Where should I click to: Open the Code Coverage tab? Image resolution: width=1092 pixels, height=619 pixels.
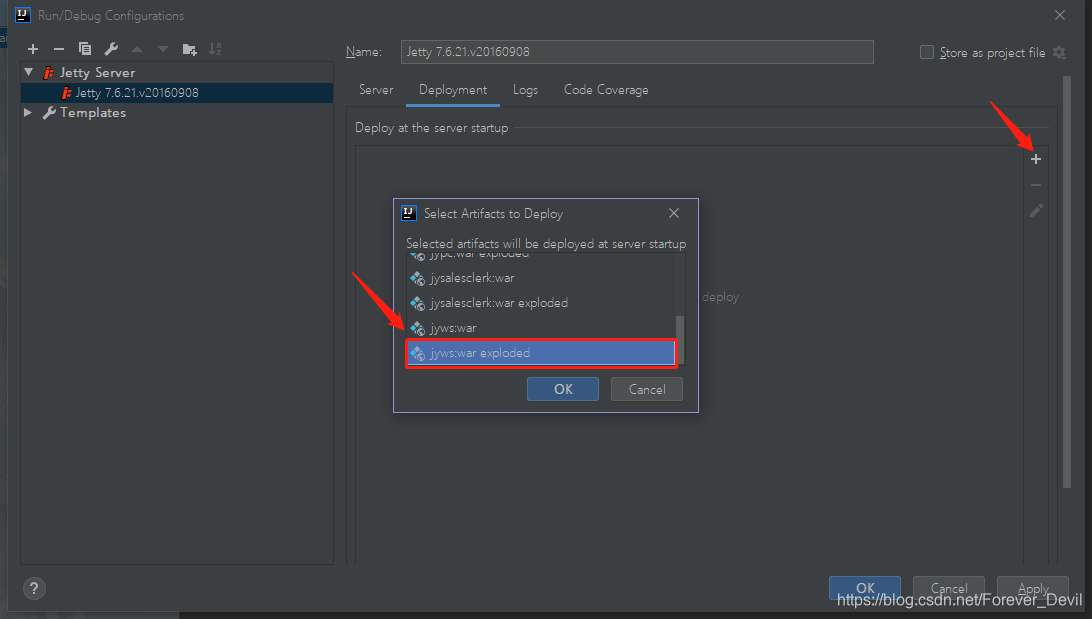pyautogui.click(x=606, y=90)
